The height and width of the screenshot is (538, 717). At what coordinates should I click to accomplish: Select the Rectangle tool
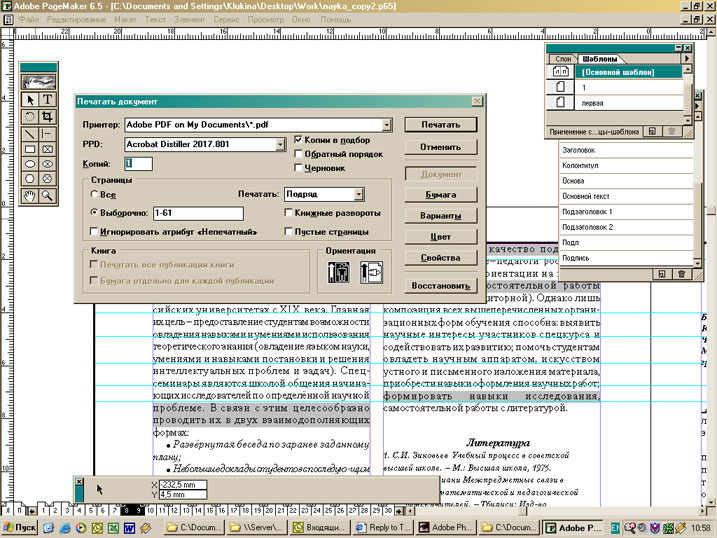[30, 149]
